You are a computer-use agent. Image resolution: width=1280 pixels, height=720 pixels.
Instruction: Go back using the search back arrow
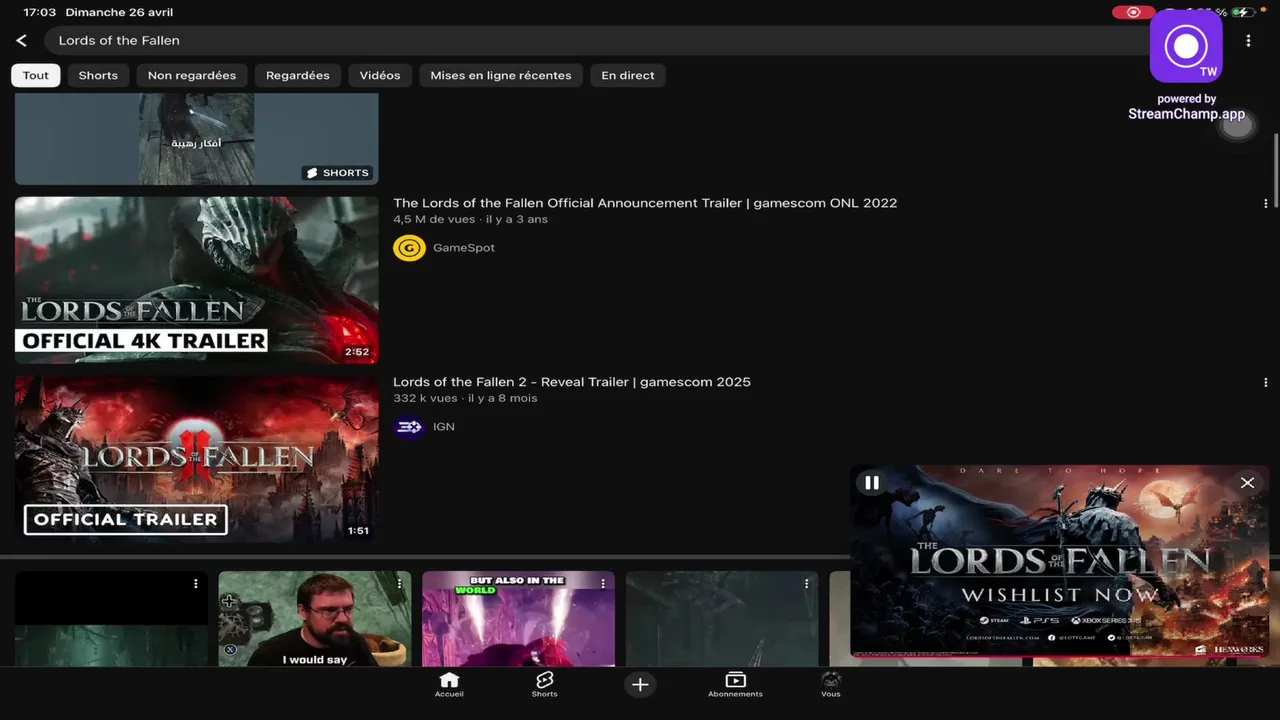[x=21, y=41]
